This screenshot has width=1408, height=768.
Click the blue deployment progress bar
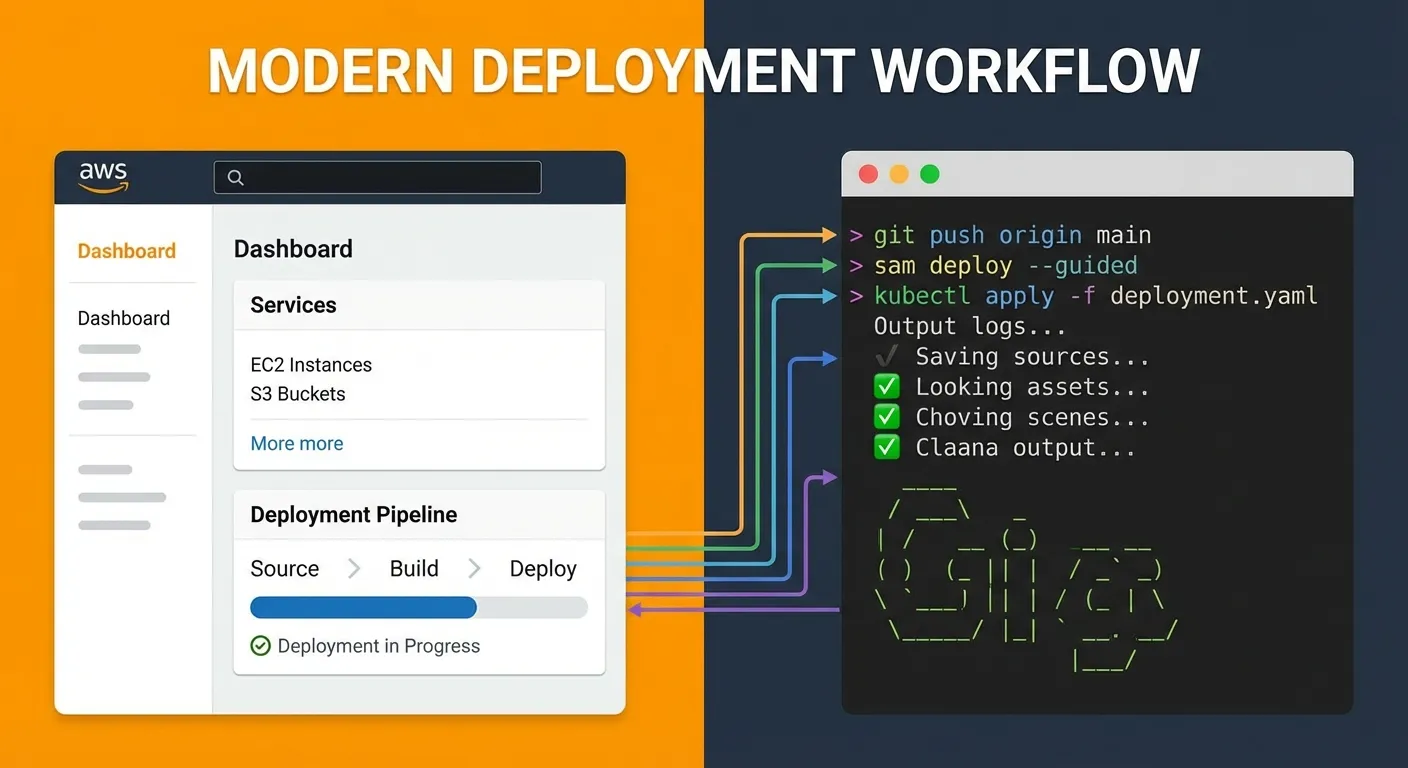click(363, 608)
